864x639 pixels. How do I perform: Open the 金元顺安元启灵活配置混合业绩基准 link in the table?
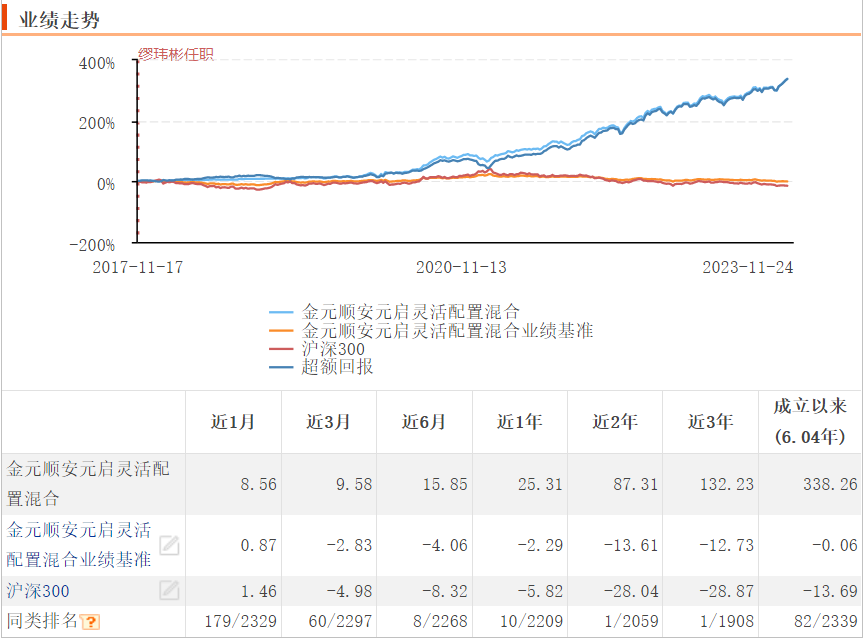coord(79,545)
